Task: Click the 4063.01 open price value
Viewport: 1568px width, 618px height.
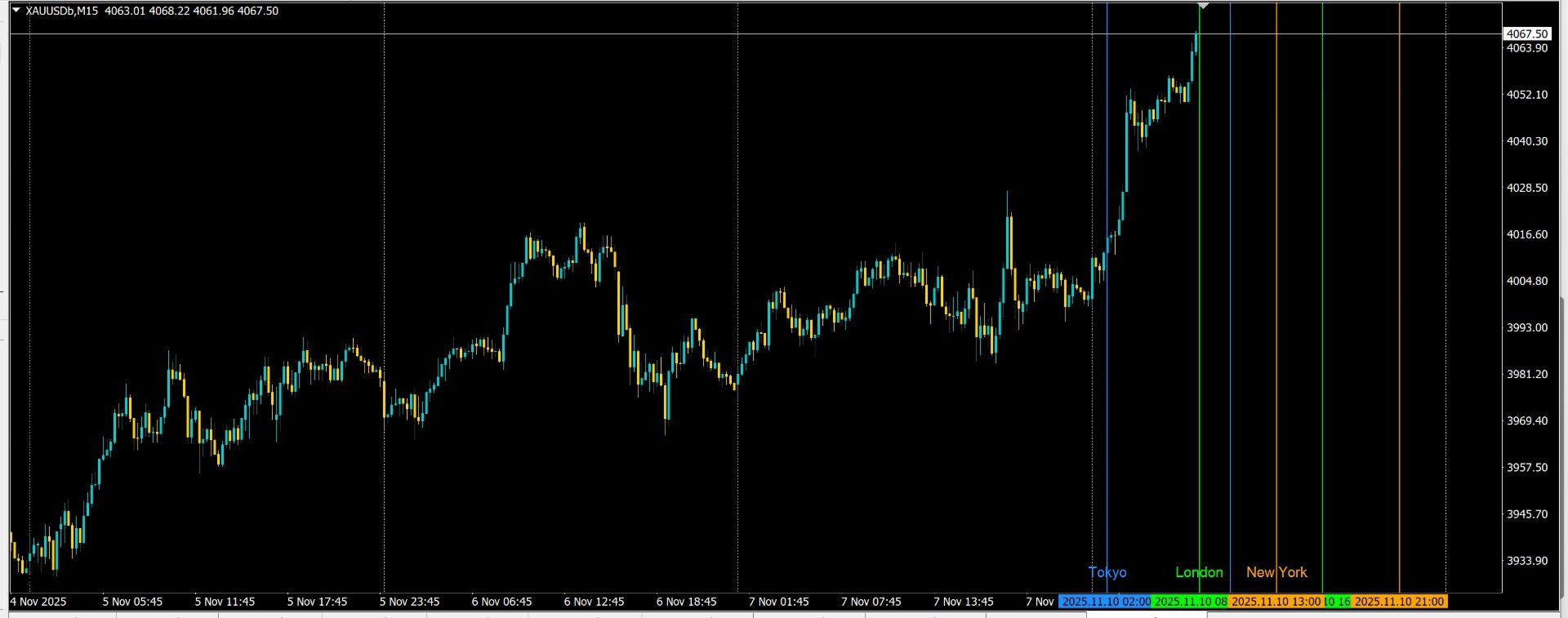Action: pyautogui.click(x=124, y=11)
